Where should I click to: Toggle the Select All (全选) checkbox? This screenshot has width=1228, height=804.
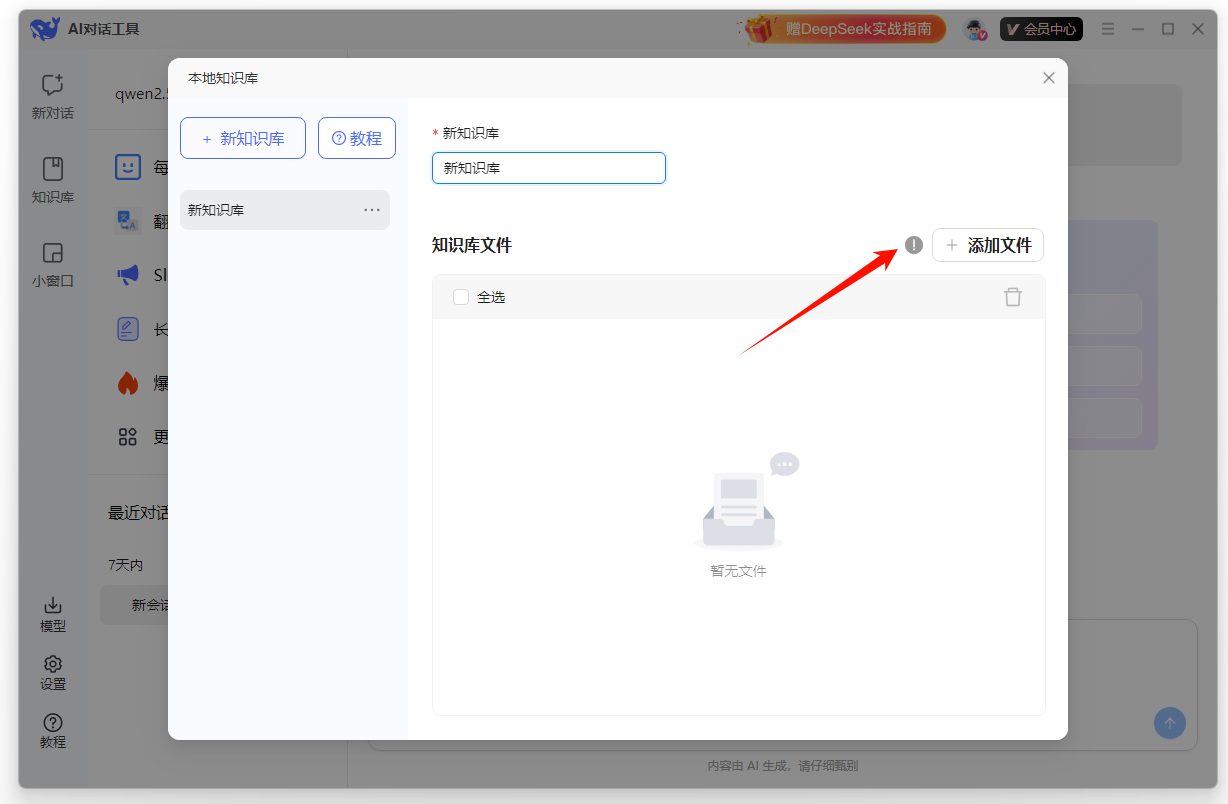[461, 297]
